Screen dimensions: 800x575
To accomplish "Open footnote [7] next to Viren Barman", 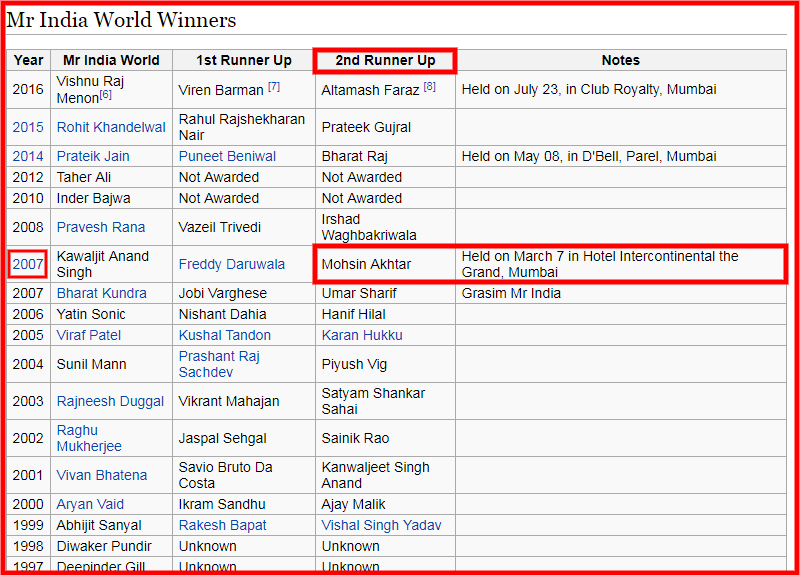I will [274, 87].
